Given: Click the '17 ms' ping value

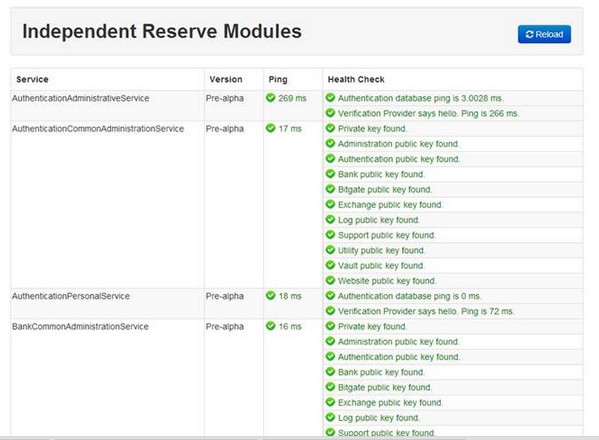Looking at the screenshot, I should pos(290,129).
